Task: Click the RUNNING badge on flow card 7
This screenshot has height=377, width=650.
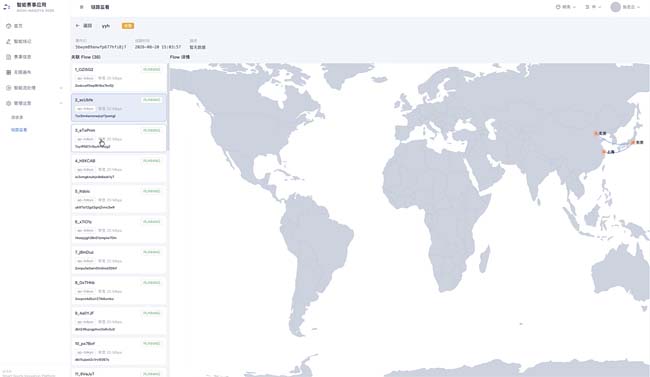Action: coord(151,252)
